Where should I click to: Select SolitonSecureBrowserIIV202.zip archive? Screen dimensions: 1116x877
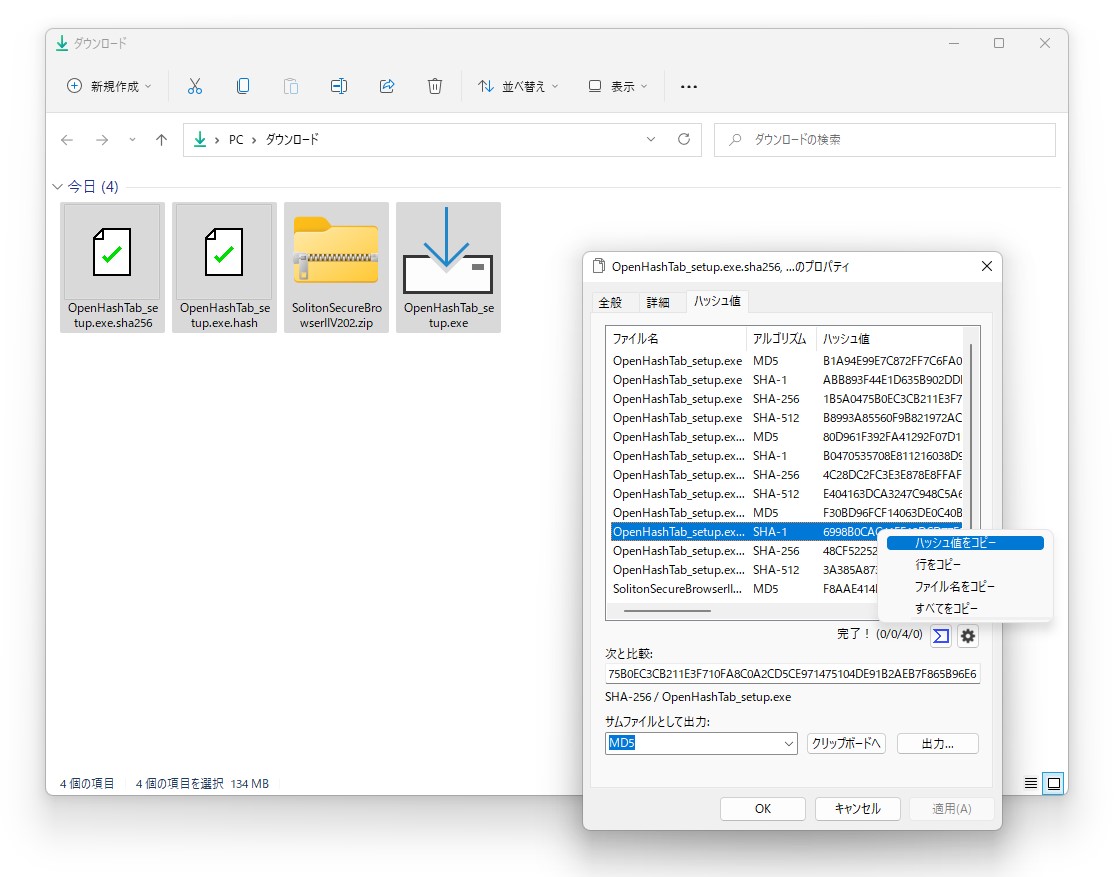(x=337, y=268)
